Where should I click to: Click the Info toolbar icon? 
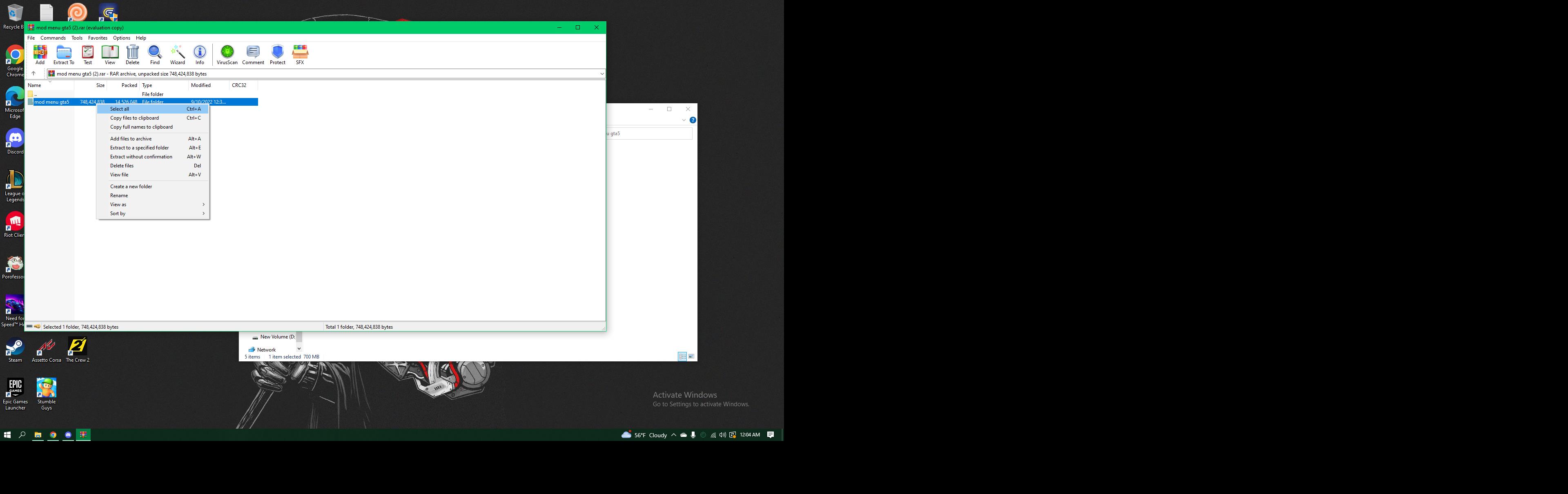[200, 54]
